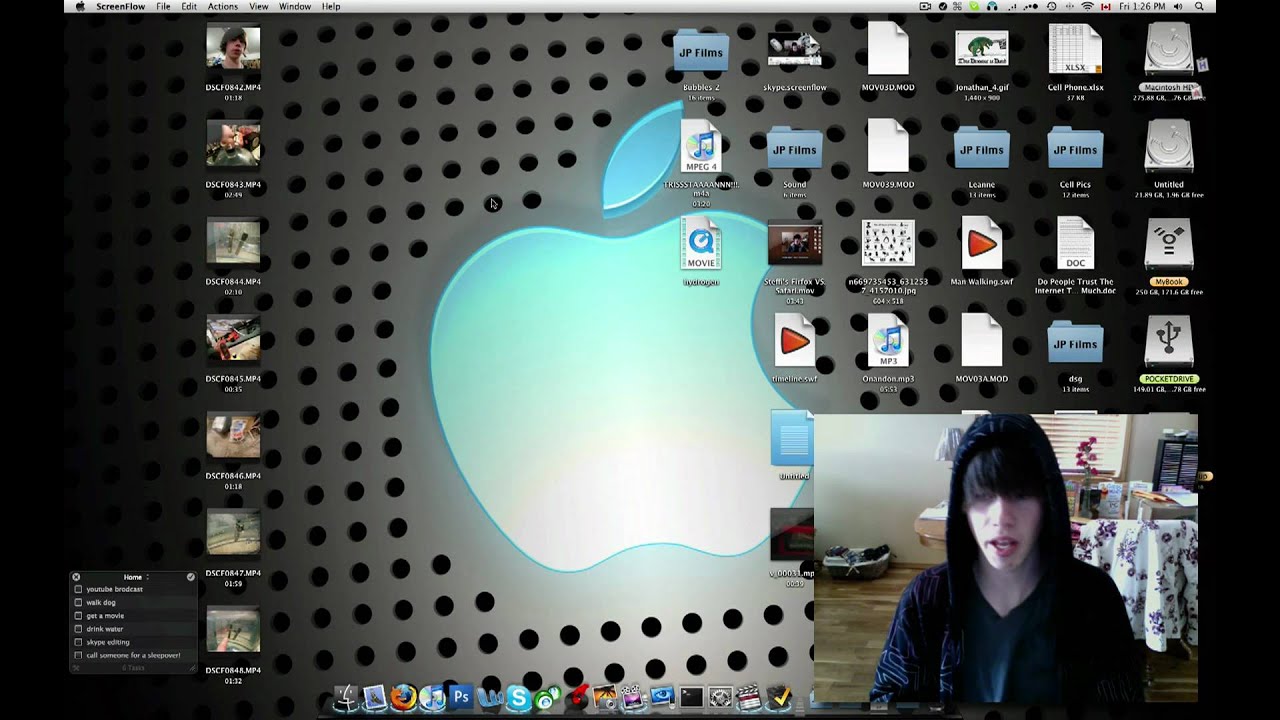Open Skype from the dock

[518, 697]
